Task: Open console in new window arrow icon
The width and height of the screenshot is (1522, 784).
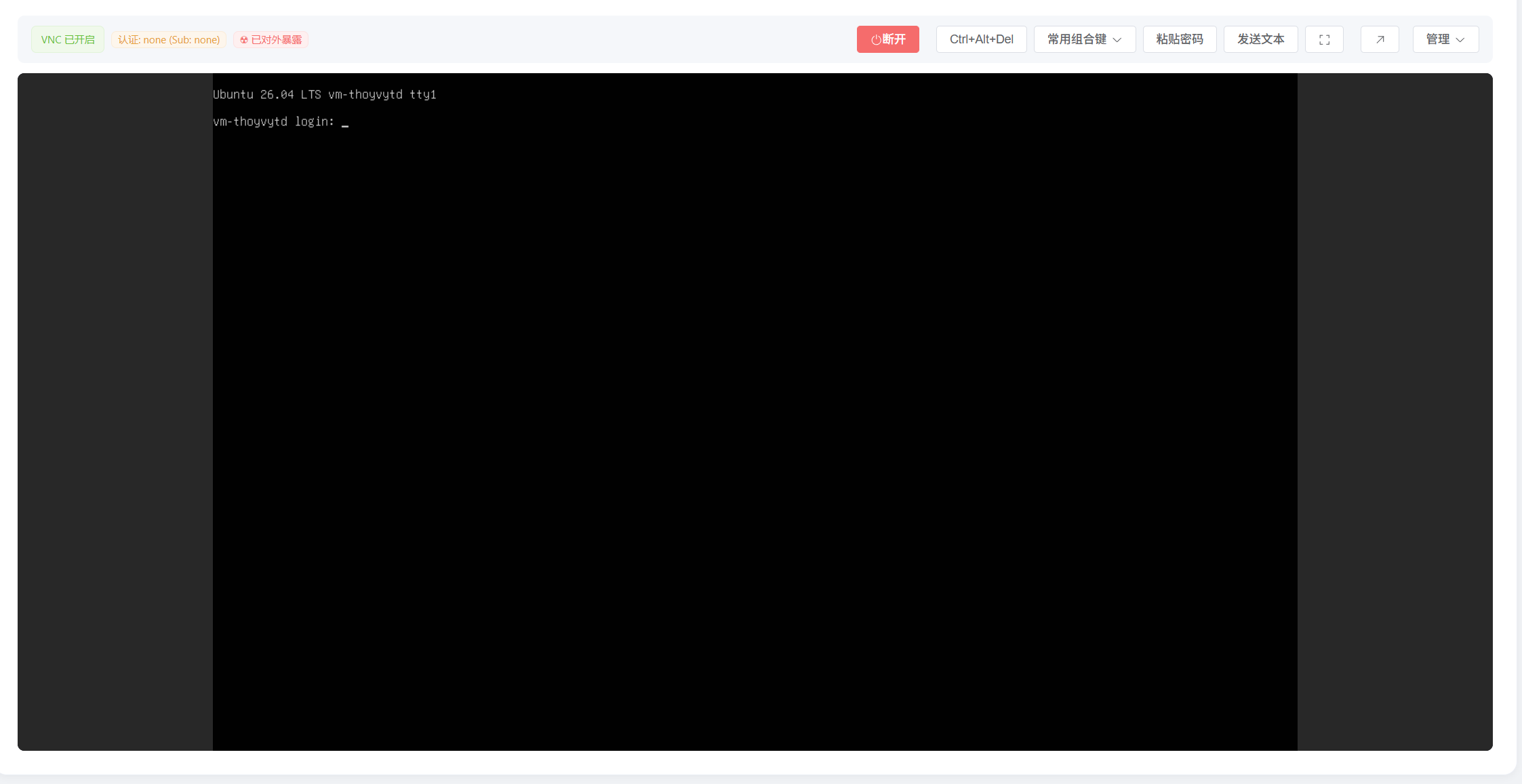Action: click(1380, 39)
